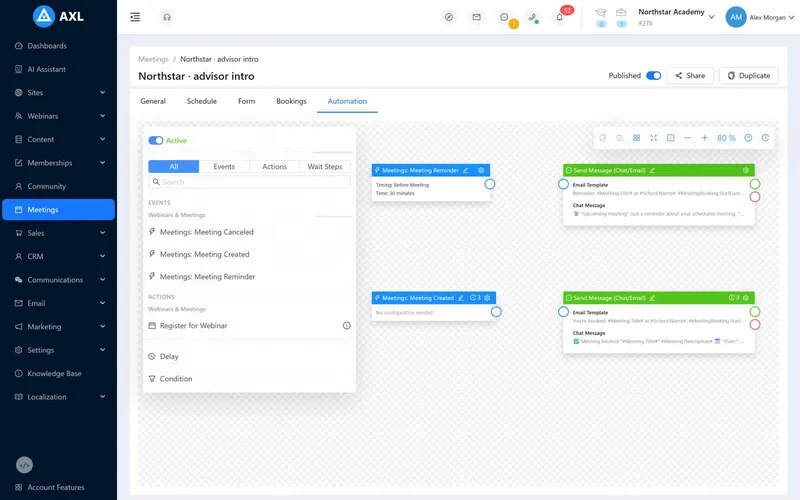The width and height of the screenshot is (800, 500).
Task: Click the copy icon in canvas toolbar
Action: coord(603,138)
